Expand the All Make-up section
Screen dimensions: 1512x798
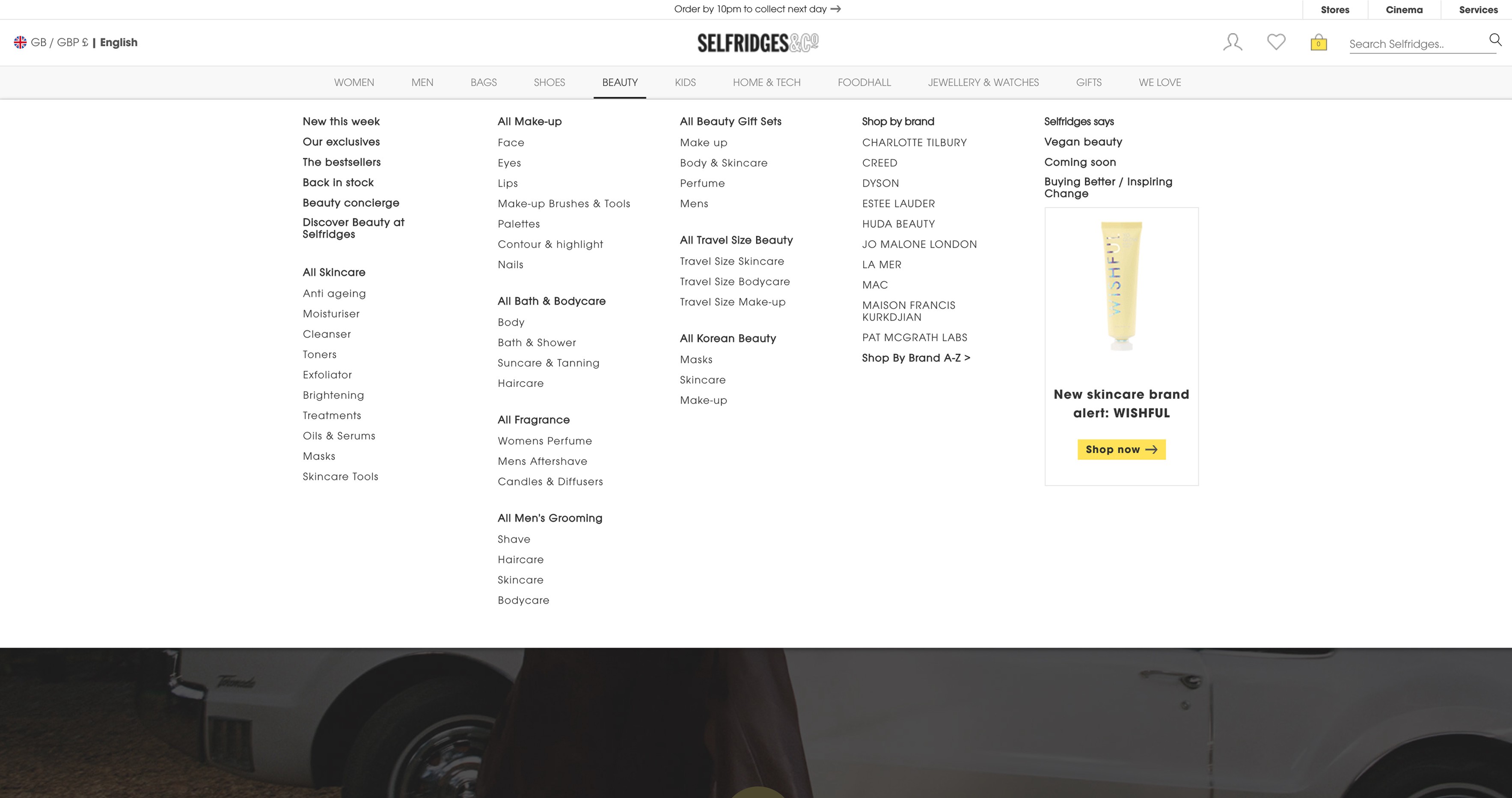(x=529, y=121)
